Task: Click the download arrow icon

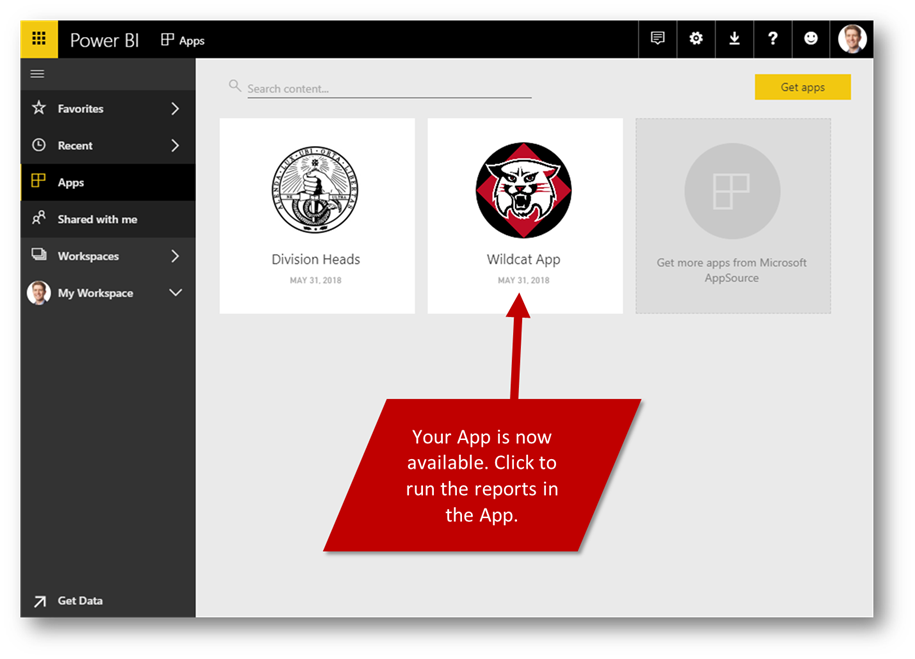Action: click(735, 39)
